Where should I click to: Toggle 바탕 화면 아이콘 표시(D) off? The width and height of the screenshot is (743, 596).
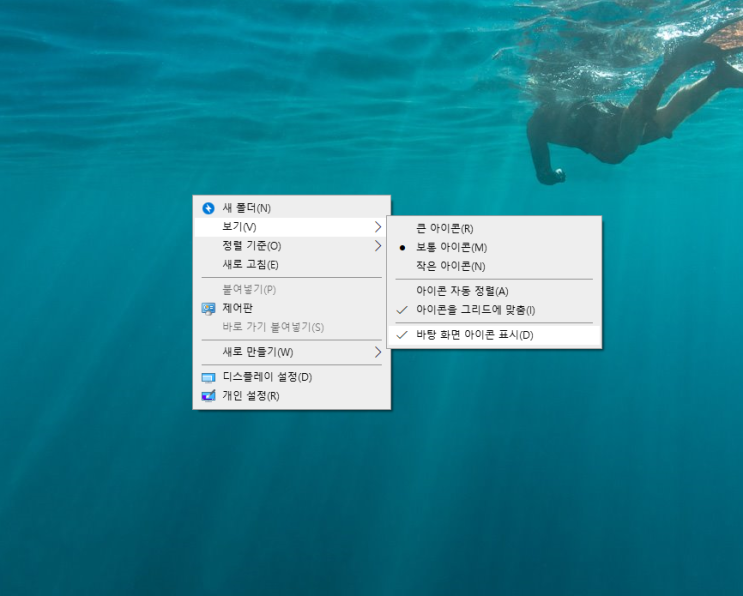495,335
